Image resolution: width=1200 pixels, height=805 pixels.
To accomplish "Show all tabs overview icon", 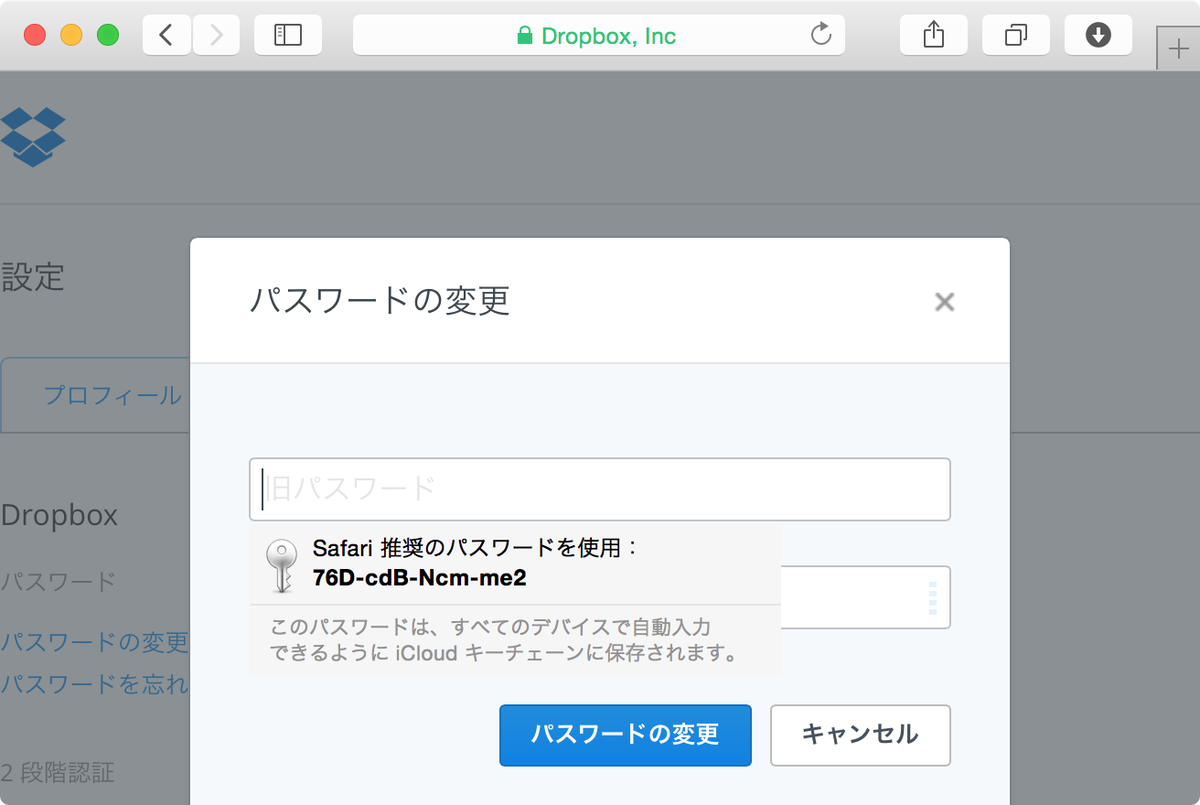I will [x=1016, y=36].
